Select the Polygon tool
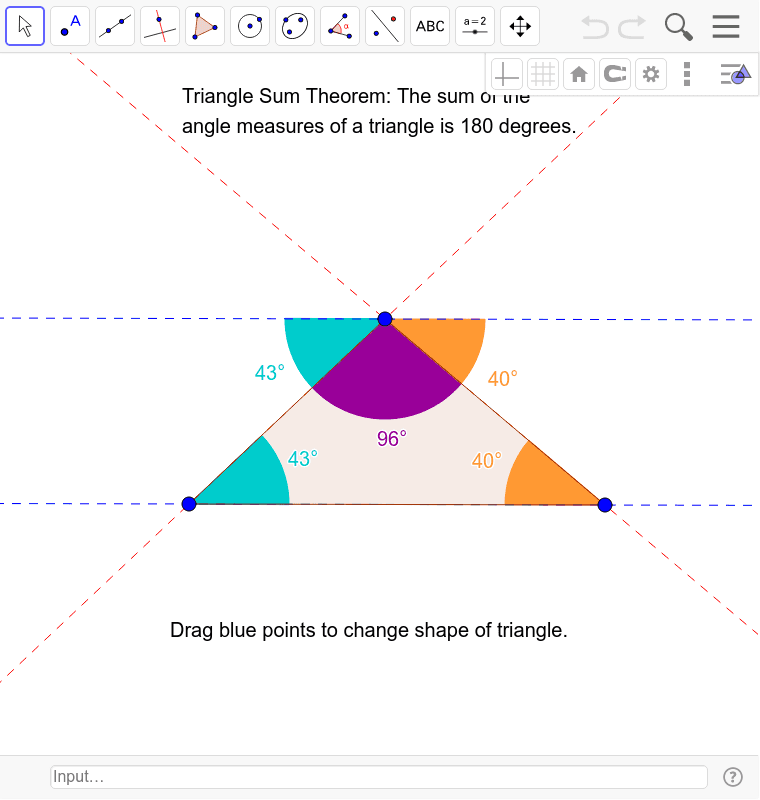 coord(205,26)
